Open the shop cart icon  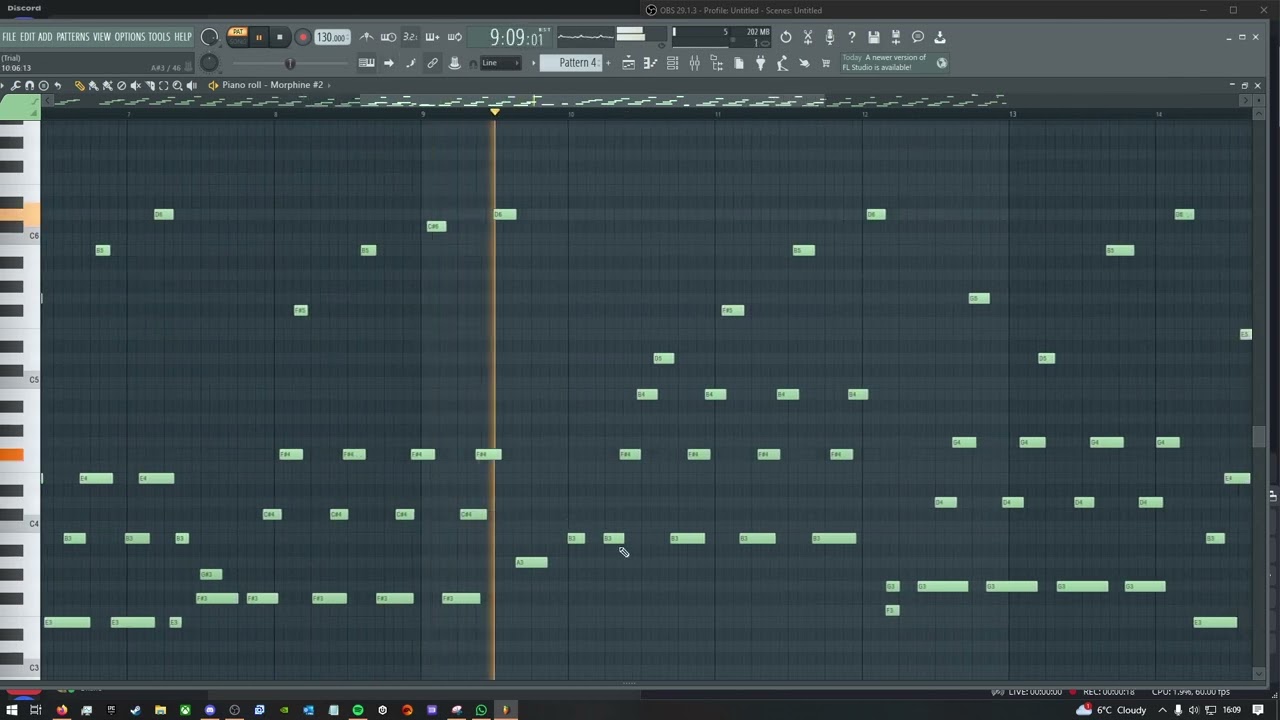point(826,63)
